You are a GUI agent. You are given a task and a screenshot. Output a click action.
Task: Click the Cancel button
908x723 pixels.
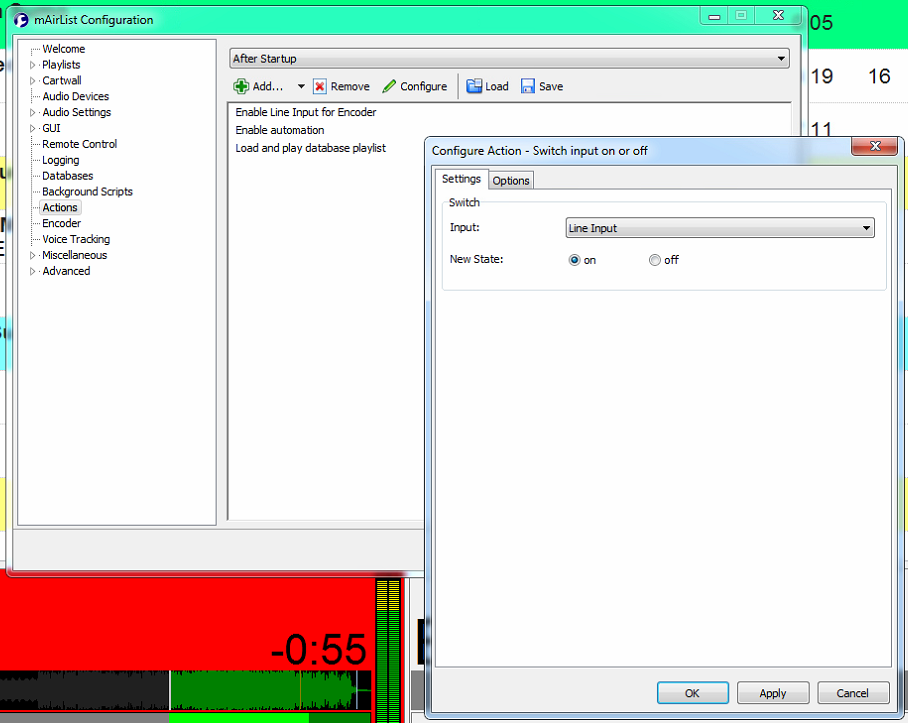(852, 693)
